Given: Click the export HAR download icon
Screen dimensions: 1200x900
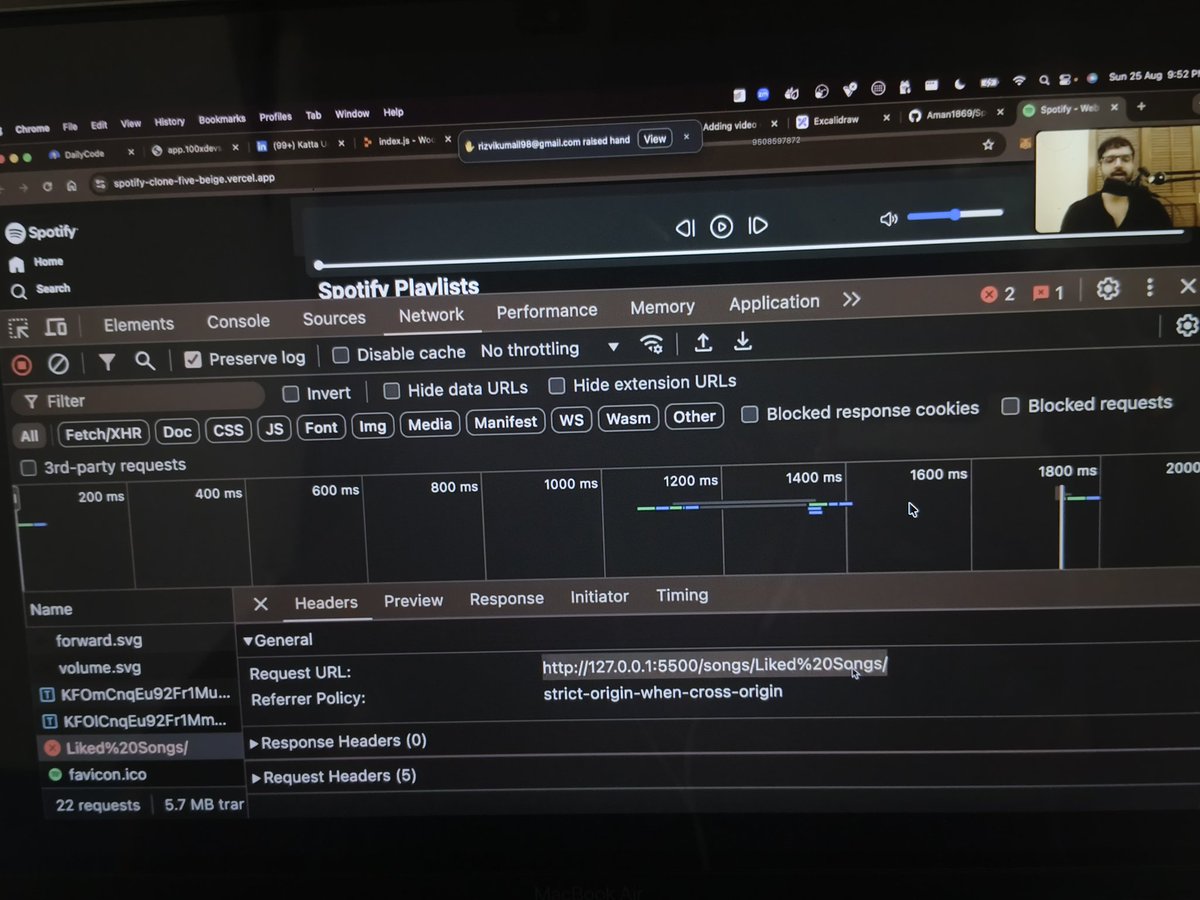Looking at the screenshot, I should tap(742, 342).
